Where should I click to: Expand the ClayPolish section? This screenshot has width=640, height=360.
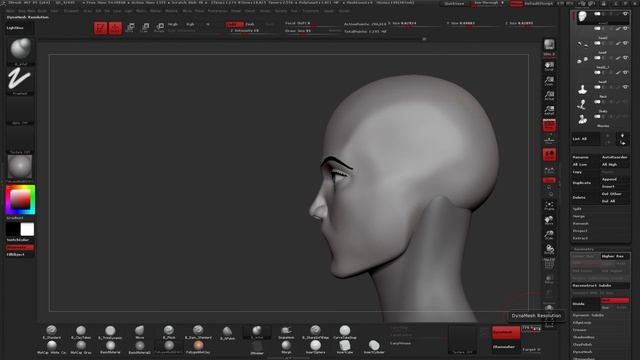point(582,344)
